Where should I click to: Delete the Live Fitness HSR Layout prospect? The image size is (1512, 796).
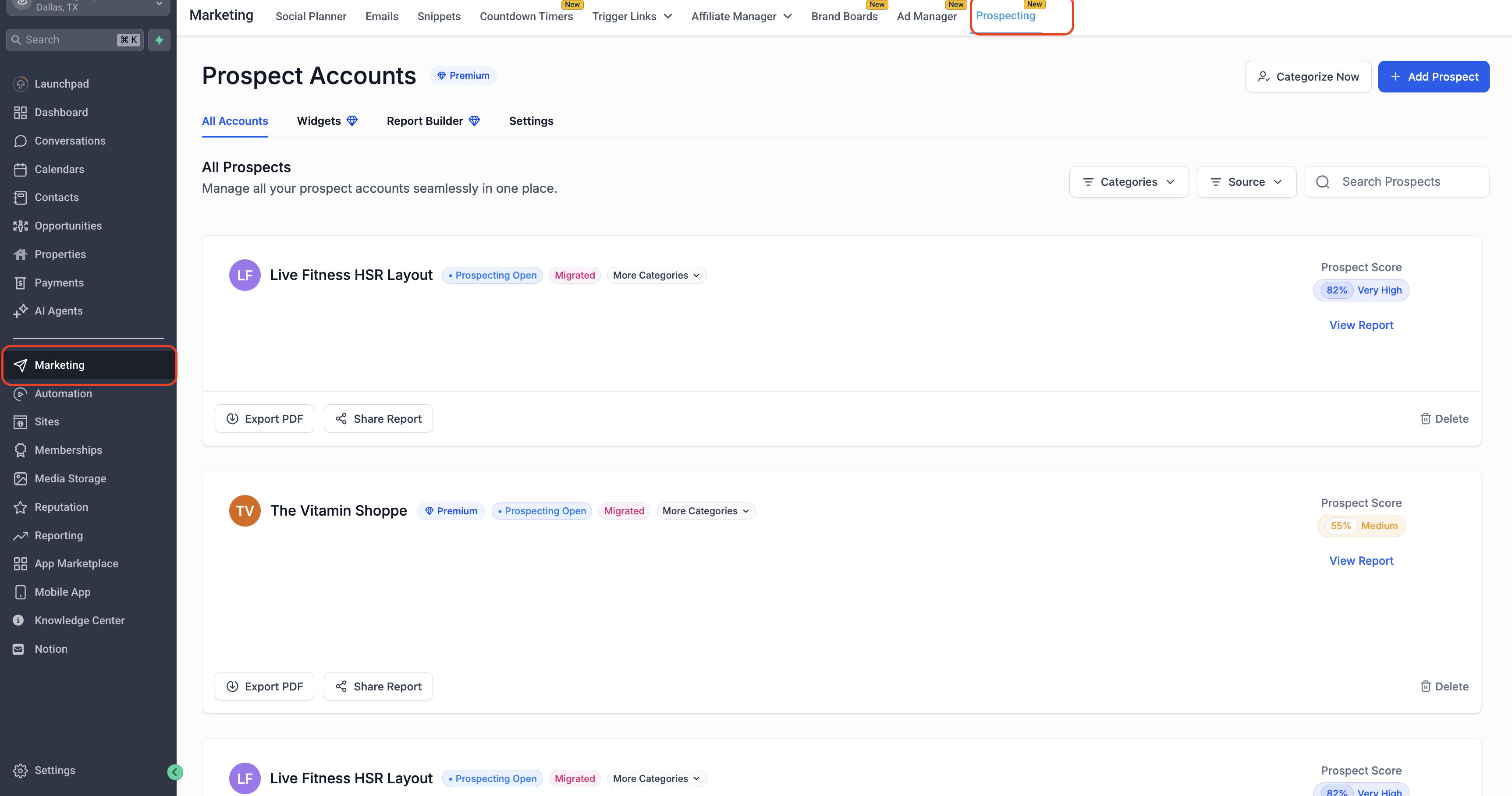(1444, 419)
